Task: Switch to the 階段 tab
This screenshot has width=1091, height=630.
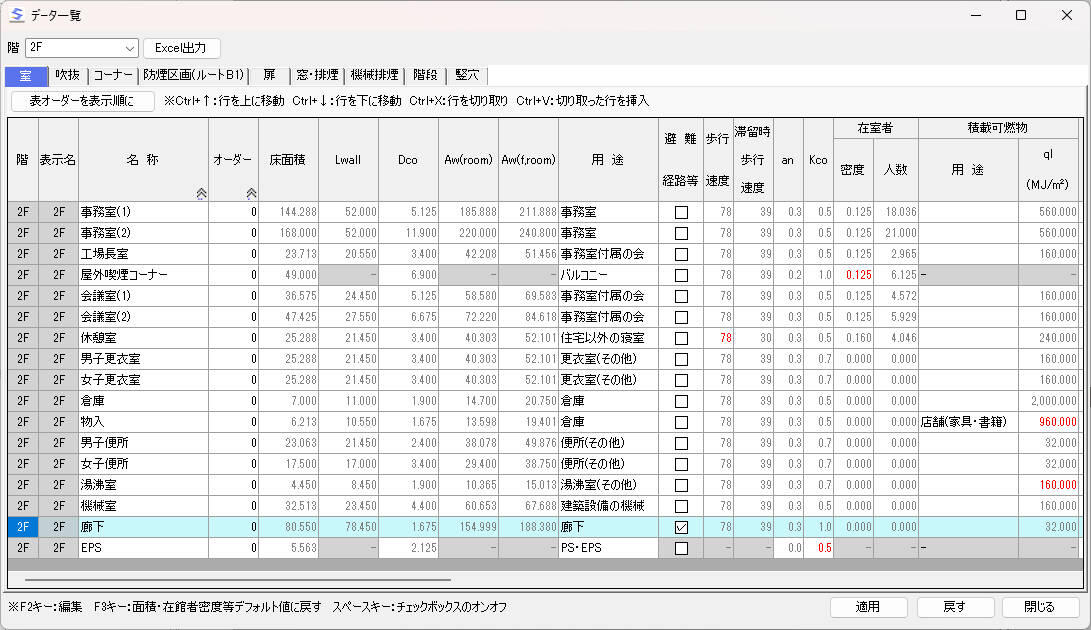Action: click(x=425, y=75)
